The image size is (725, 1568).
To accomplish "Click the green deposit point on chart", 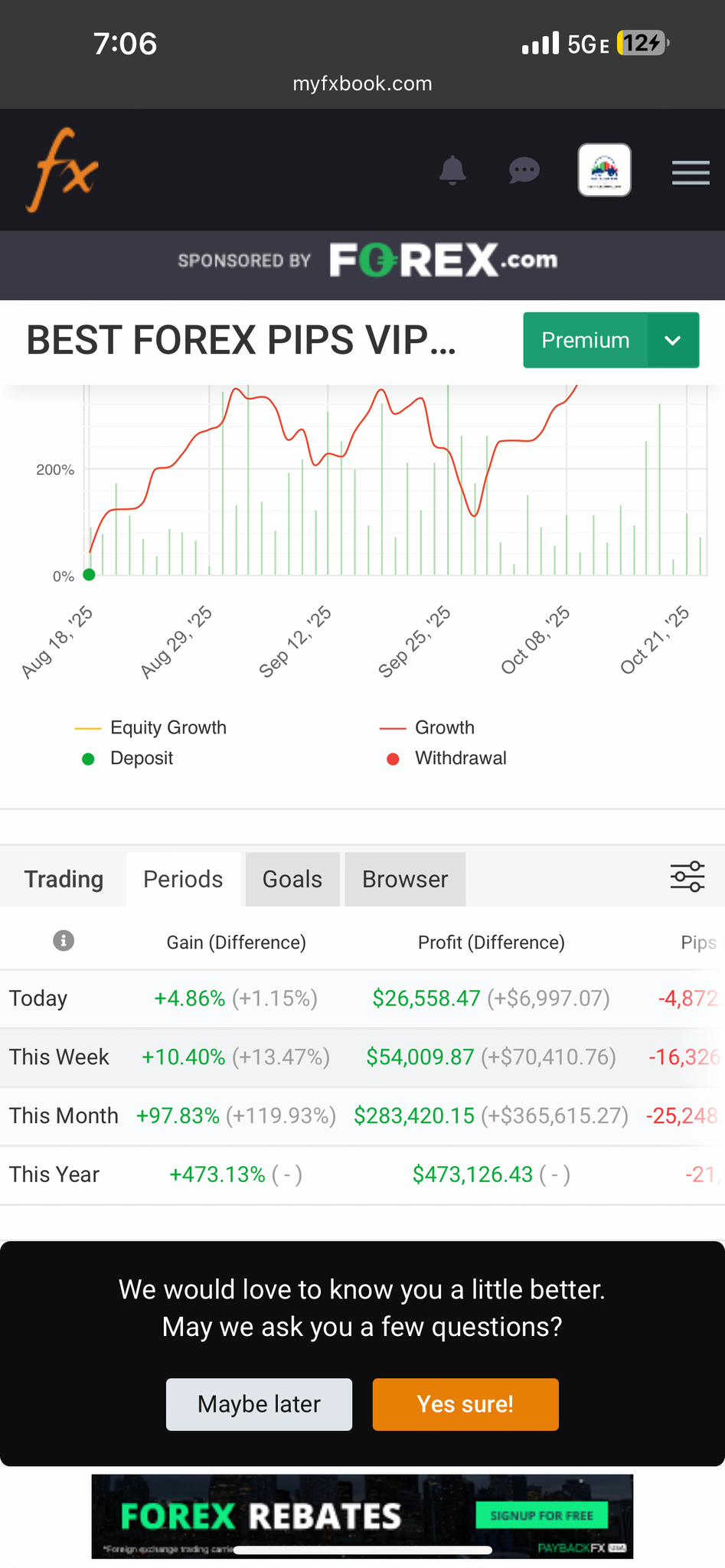I will point(89,575).
